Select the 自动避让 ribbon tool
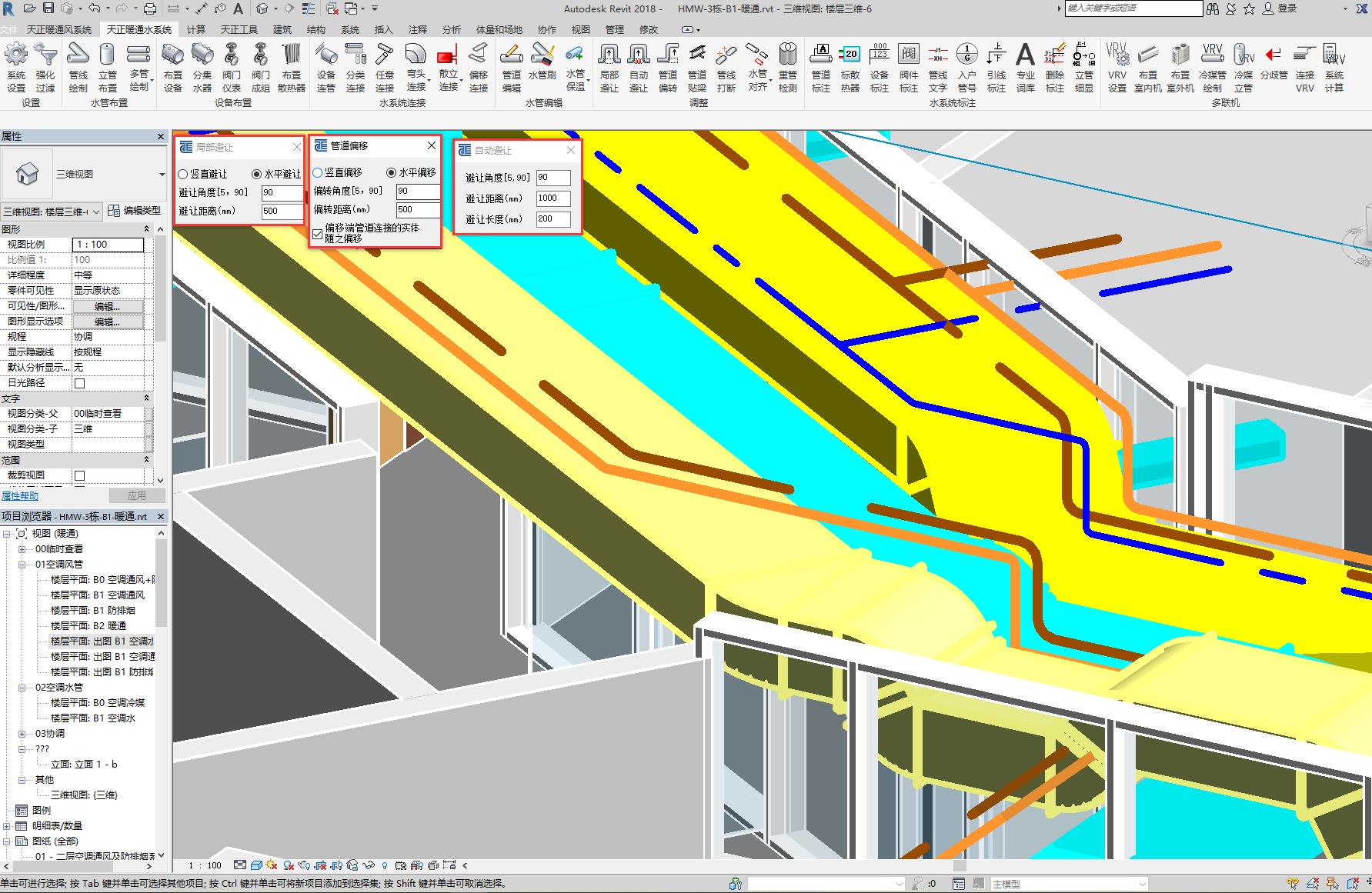The width and height of the screenshot is (1372, 893). (x=638, y=55)
